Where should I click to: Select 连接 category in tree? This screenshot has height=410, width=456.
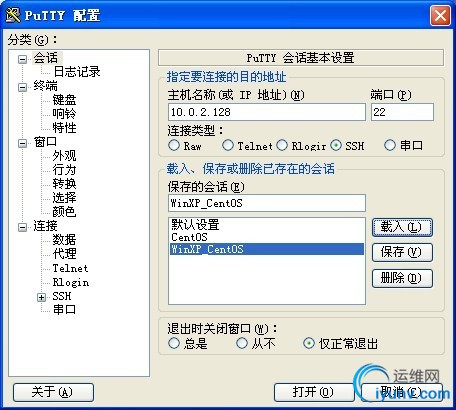pos(45,226)
